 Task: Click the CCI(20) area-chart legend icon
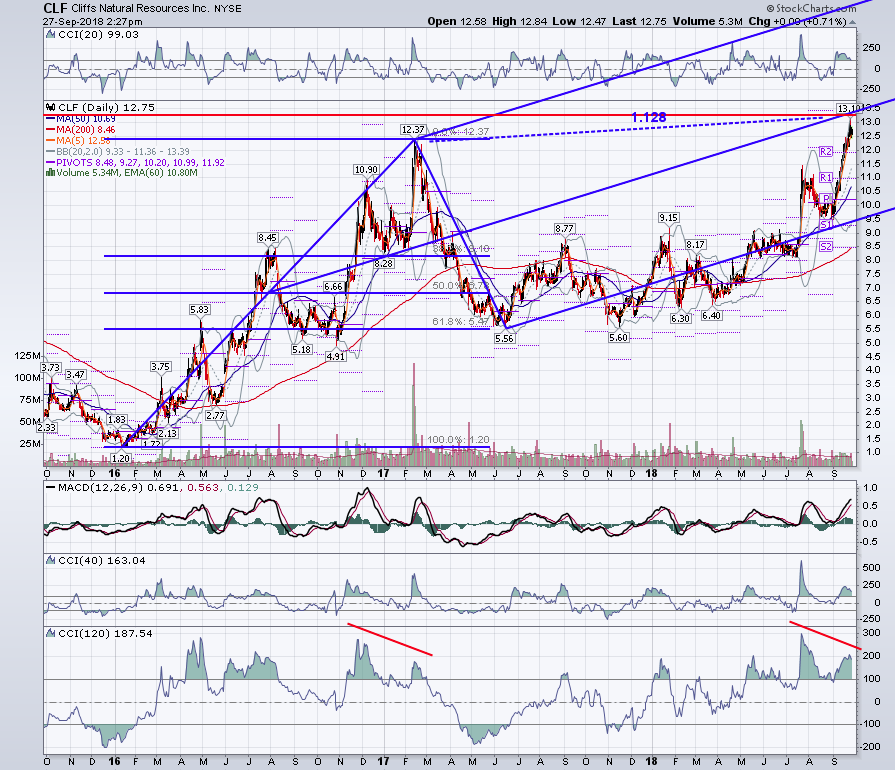coord(51,34)
